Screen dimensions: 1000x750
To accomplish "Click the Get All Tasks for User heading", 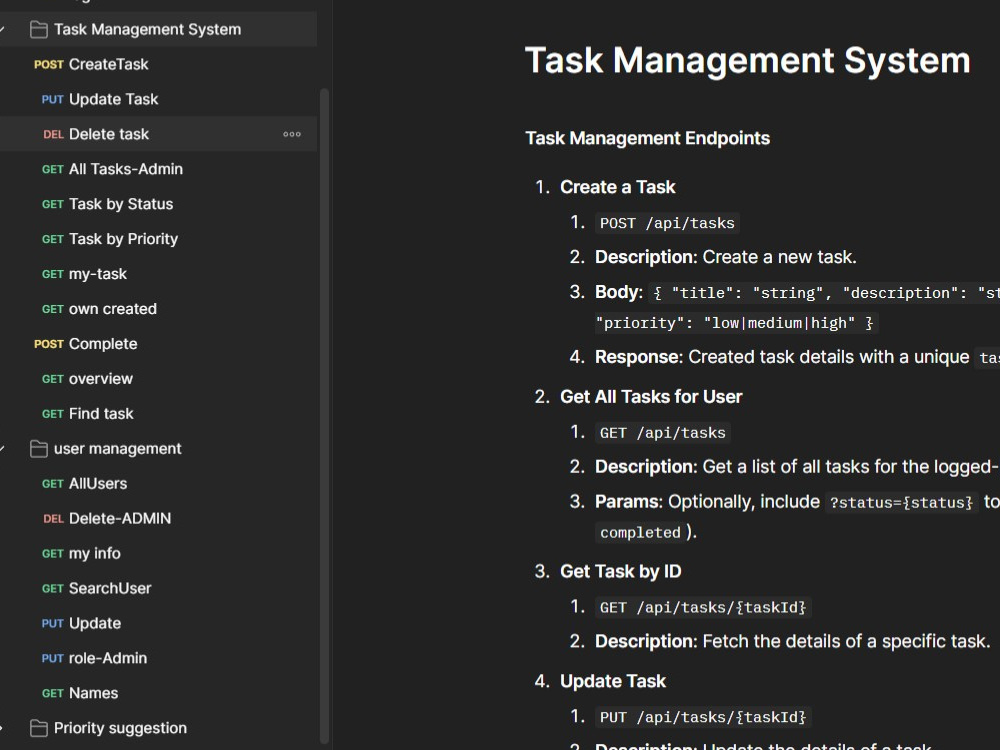I will [x=651, y=397].
